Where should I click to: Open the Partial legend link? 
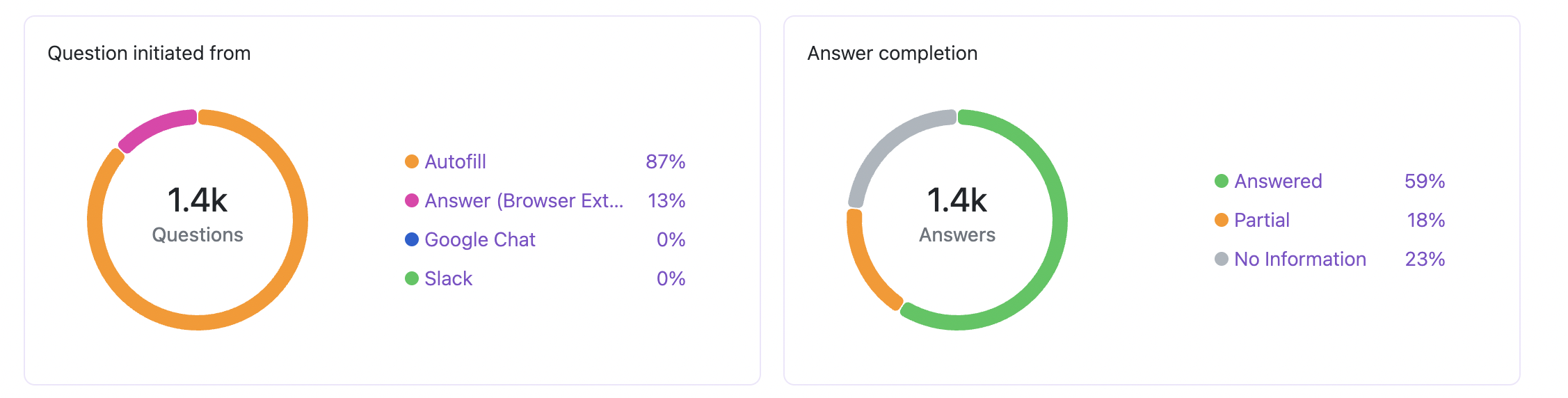click(x=1261, y=220)
